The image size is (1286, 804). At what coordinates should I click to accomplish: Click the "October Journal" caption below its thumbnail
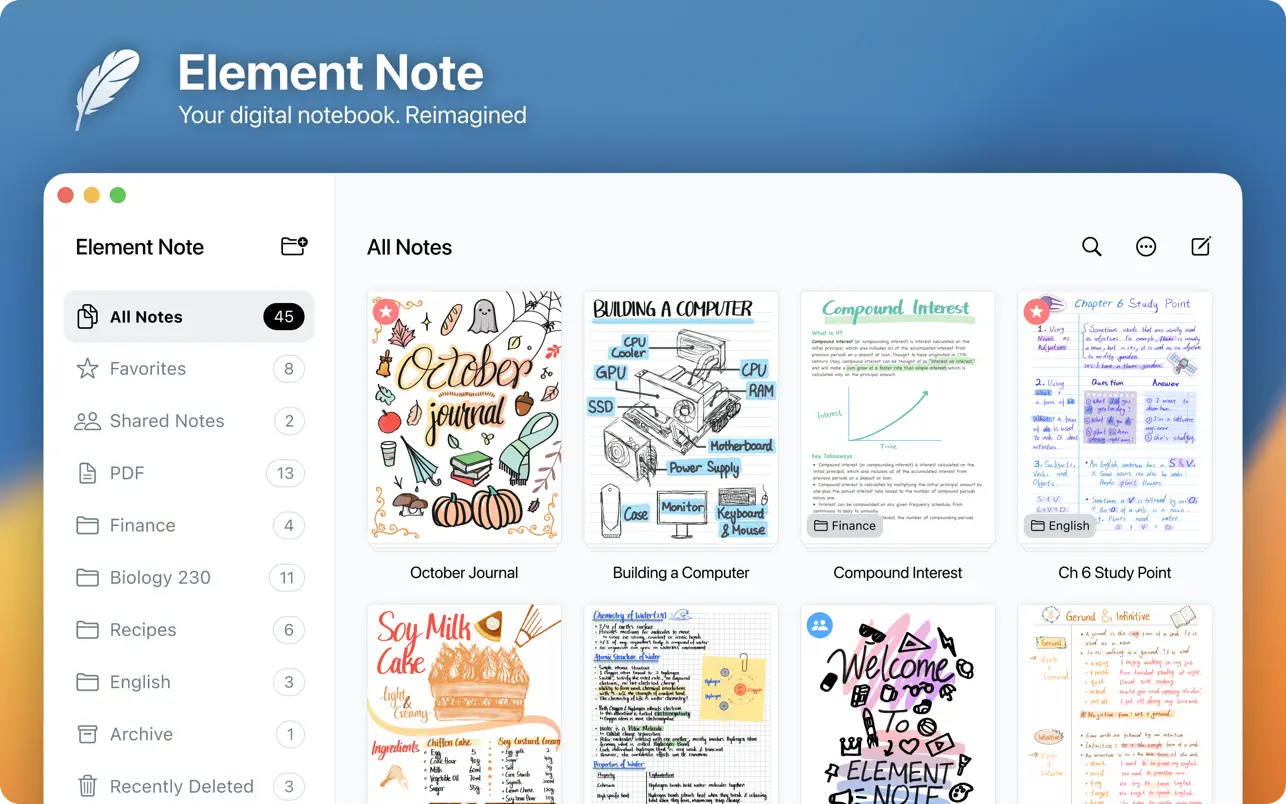click(464, 573)
